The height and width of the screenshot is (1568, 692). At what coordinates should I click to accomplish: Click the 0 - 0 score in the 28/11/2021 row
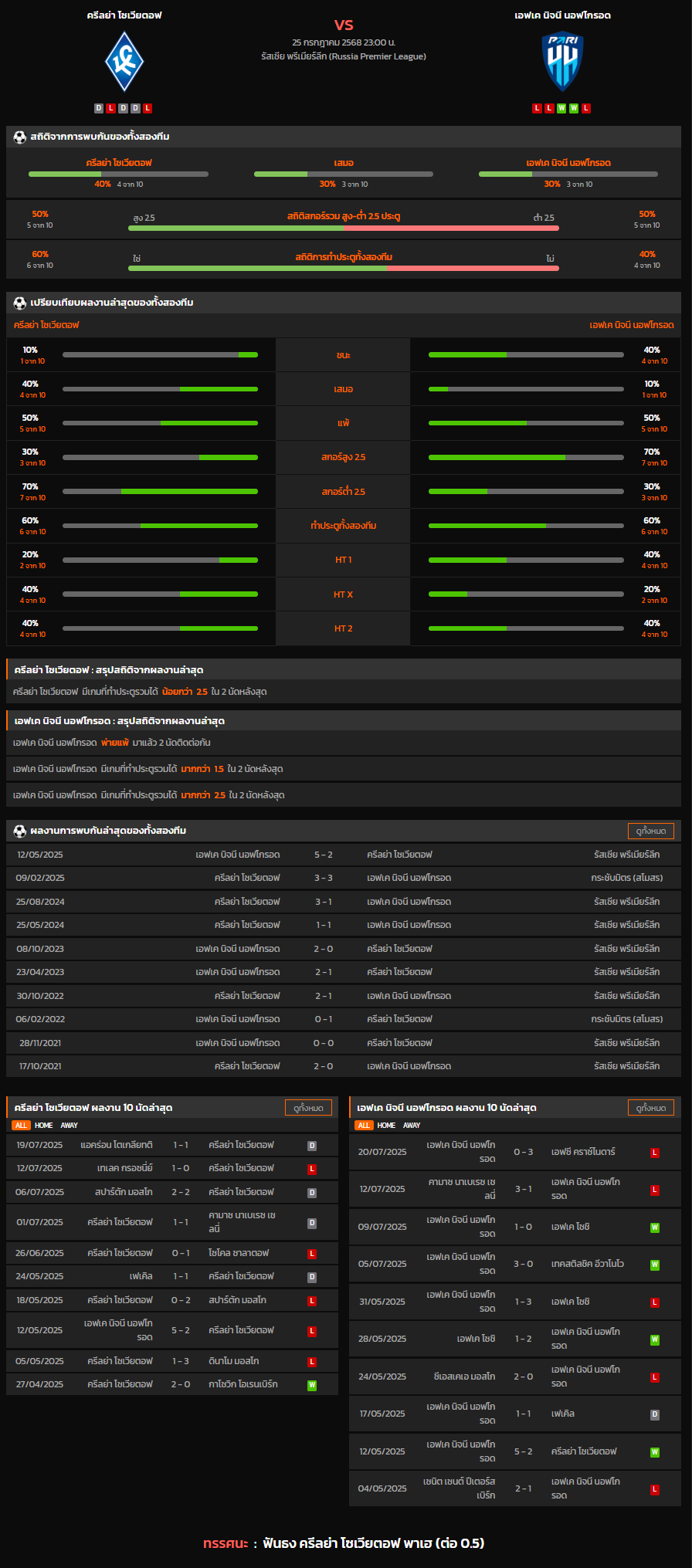324,1044
